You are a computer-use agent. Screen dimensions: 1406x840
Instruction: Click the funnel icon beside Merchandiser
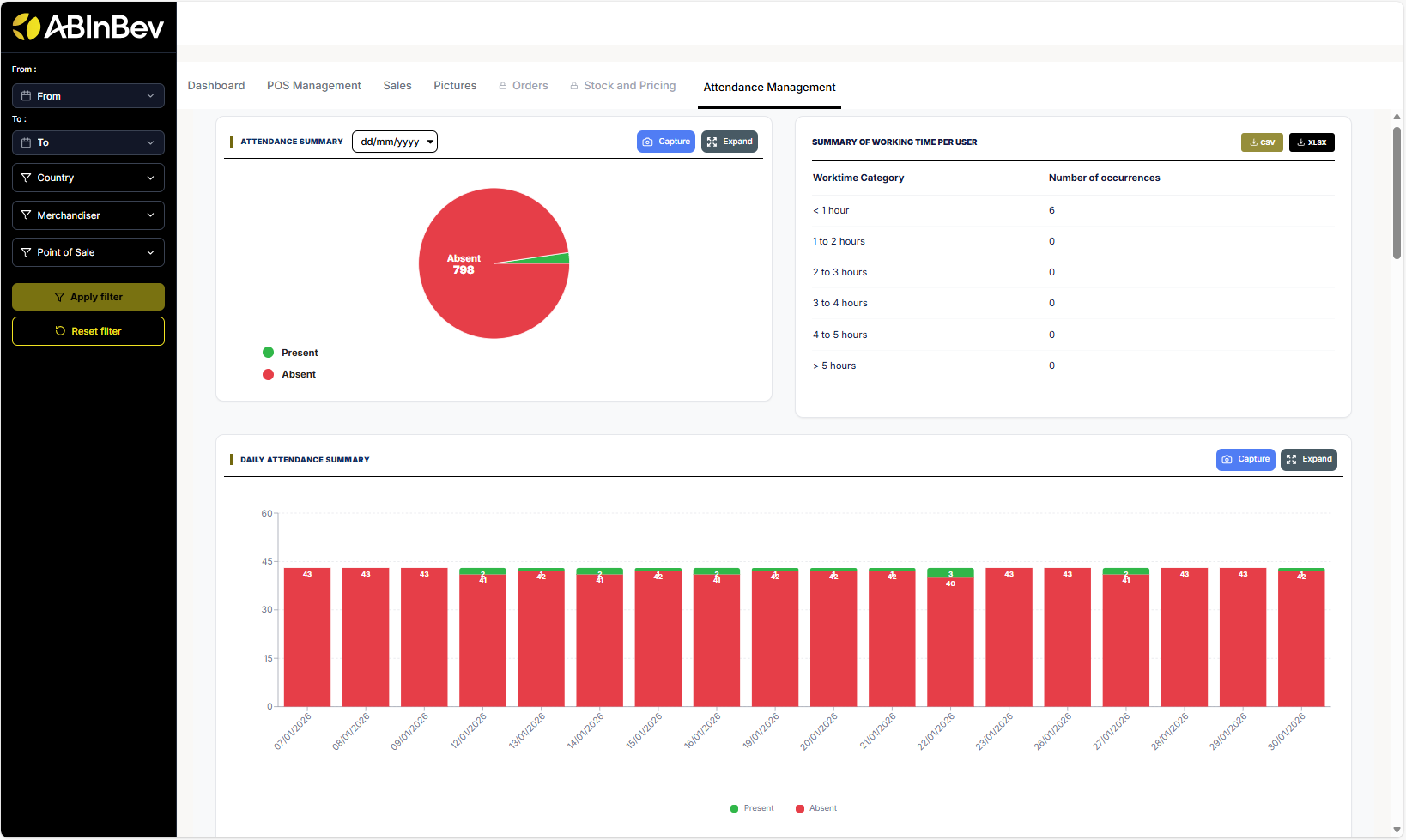[x=27, y=215]
